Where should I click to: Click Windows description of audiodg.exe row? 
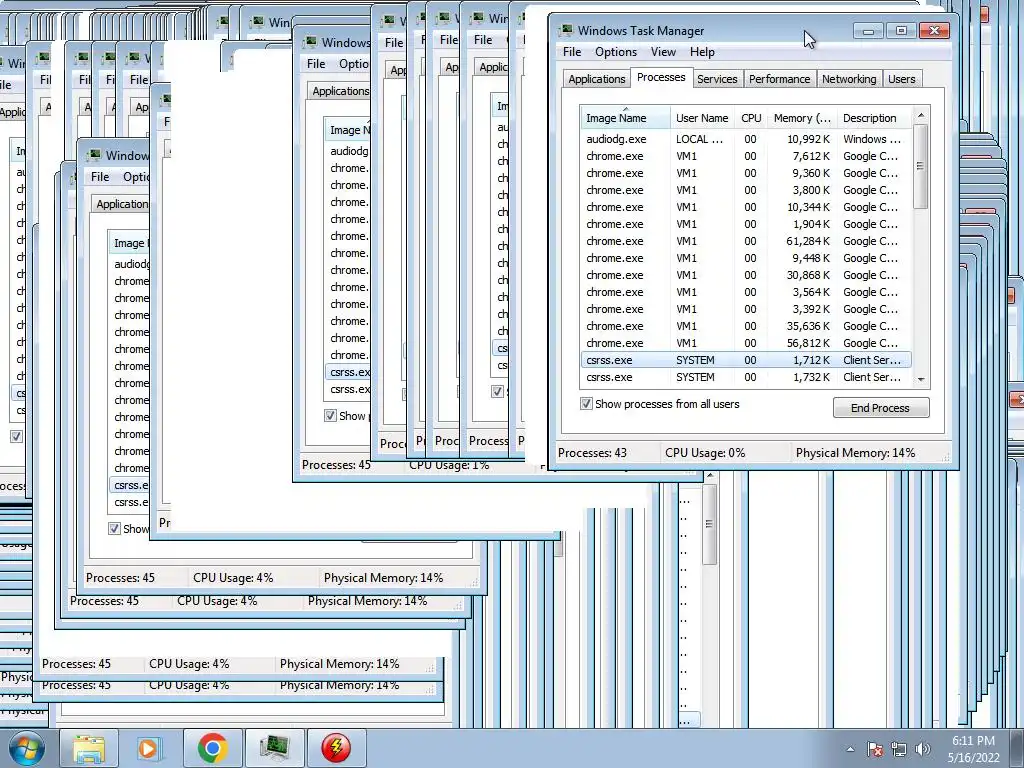872,139
